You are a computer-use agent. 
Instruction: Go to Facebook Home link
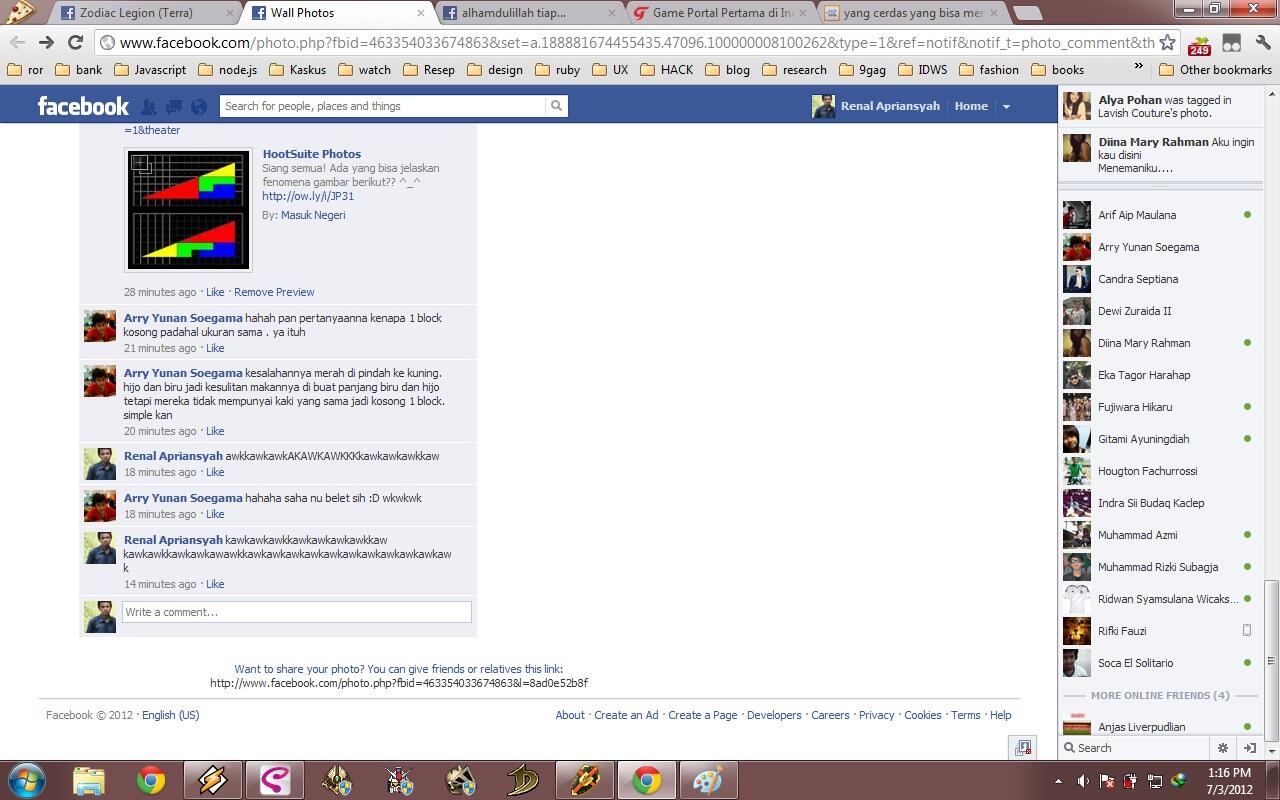pos(971,106)
